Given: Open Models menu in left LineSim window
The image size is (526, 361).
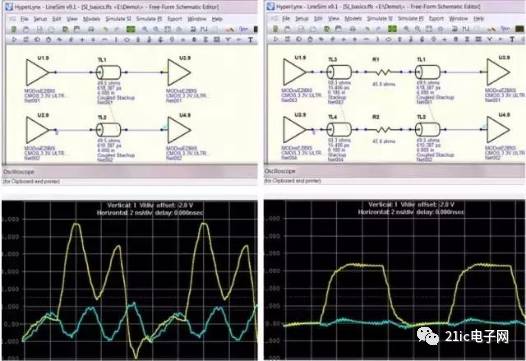Looking at the screenshot, I should click(x=91, y=19).
